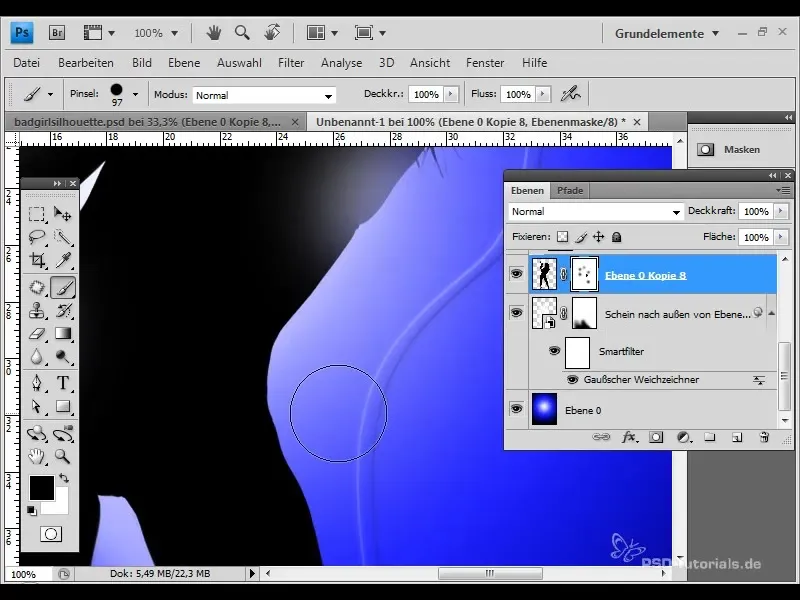
Task: Click the Rotate View tool in application bar
Action: pyautogui.click(x=272, y=33)
